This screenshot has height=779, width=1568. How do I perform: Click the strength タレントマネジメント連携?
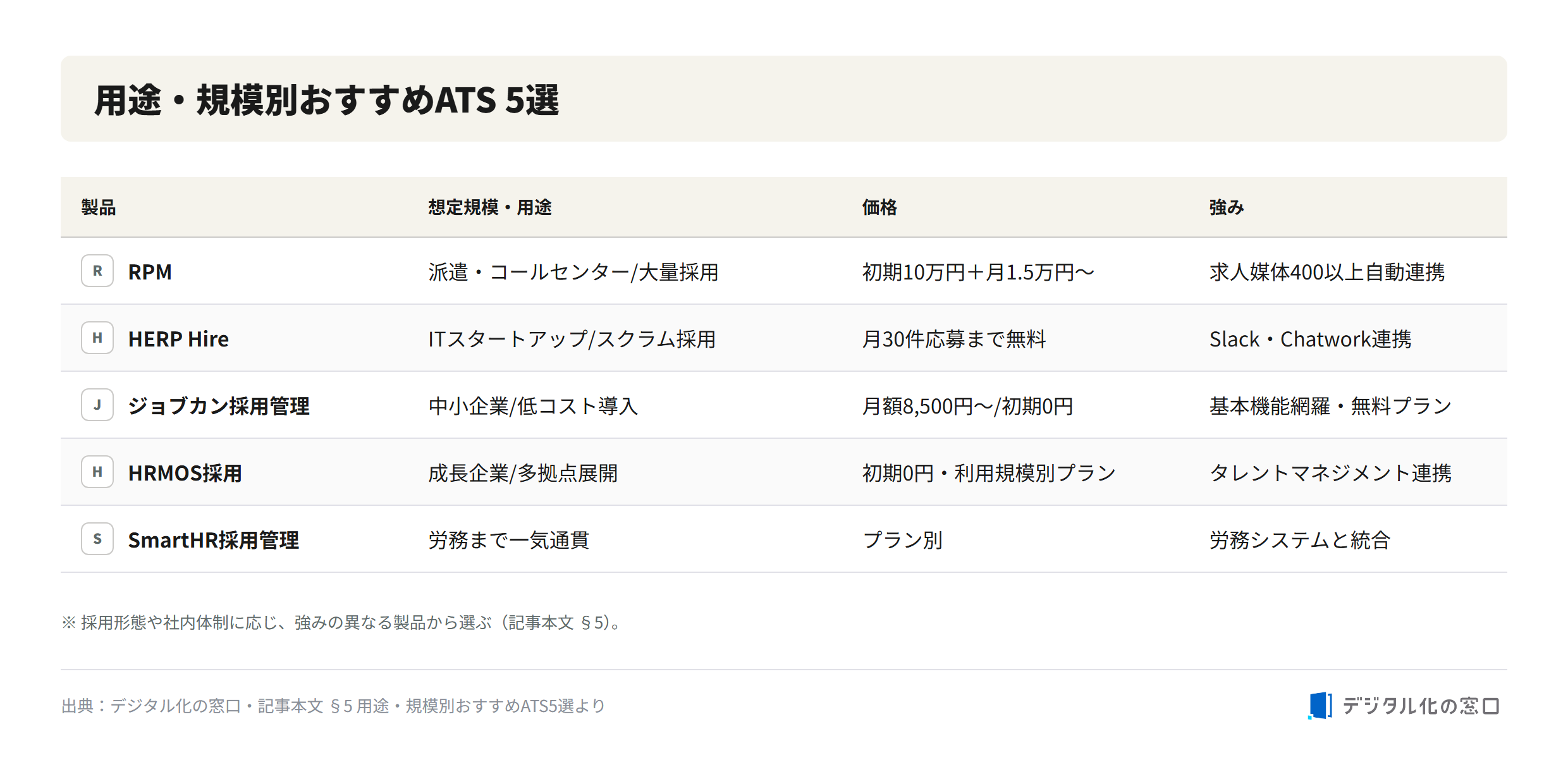click(x=1331, y=473)
